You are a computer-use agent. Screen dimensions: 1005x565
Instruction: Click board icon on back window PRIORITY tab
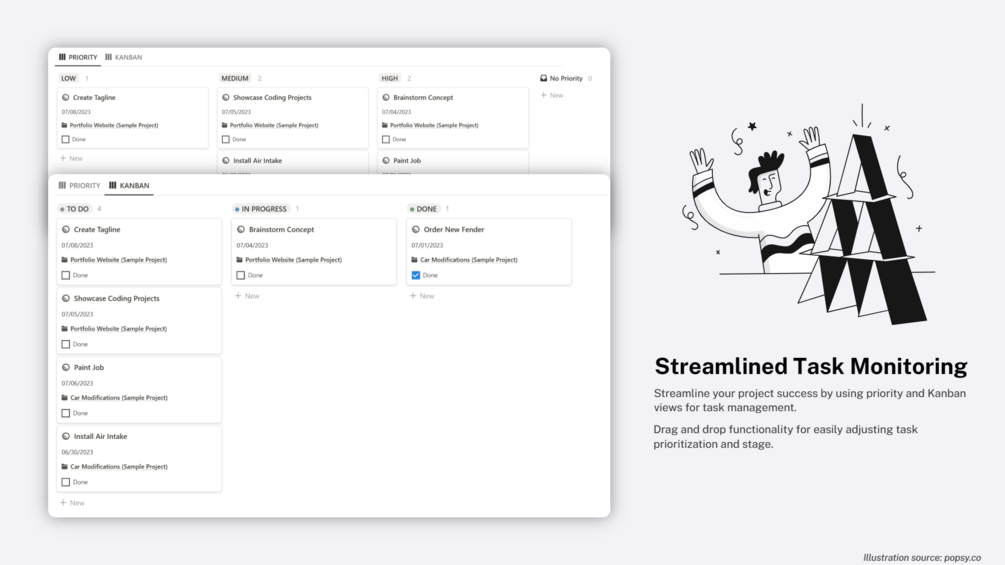pyautogui.click(x=62, y=57)
